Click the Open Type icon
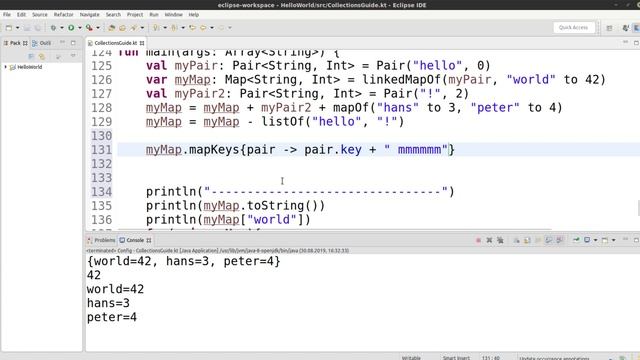 (x=122, y=28)
